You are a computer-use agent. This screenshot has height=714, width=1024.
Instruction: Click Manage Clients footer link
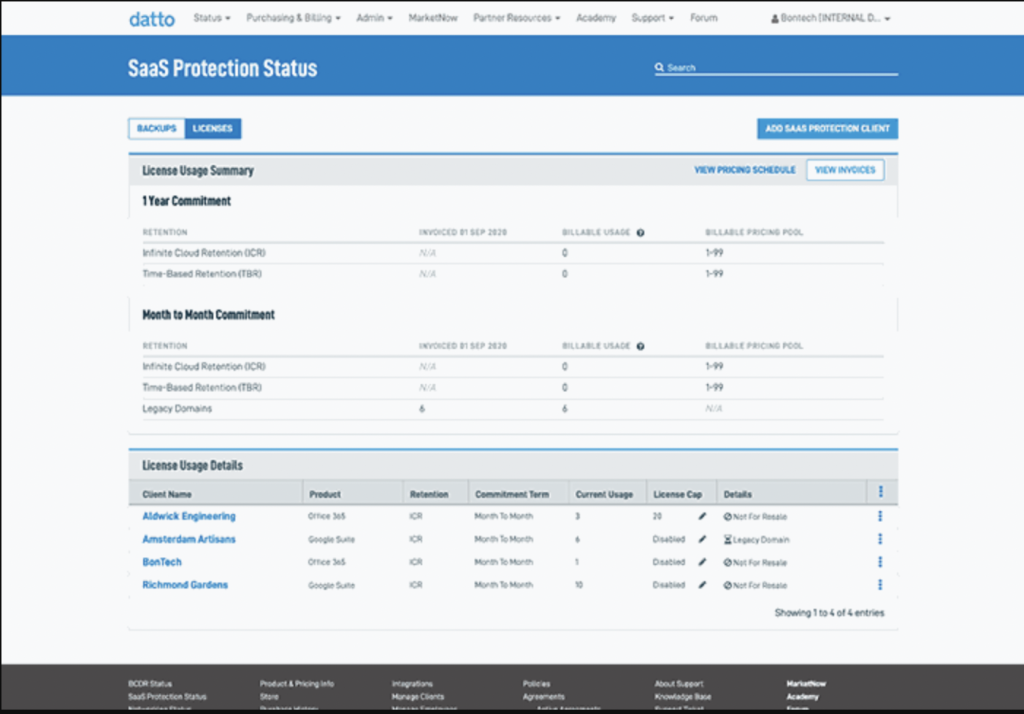click(x=418, y=697)
